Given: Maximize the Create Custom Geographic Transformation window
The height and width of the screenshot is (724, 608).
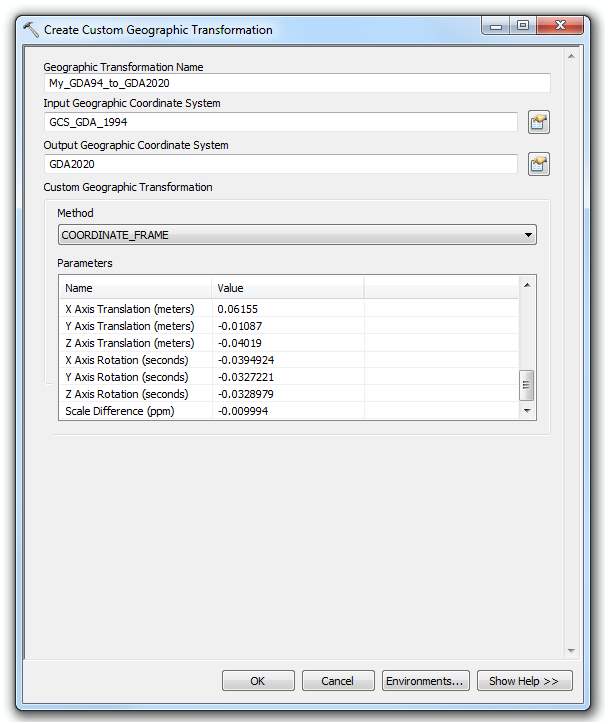Looking at the screenshot, I should pyautogui.click(x=523, y=26).
